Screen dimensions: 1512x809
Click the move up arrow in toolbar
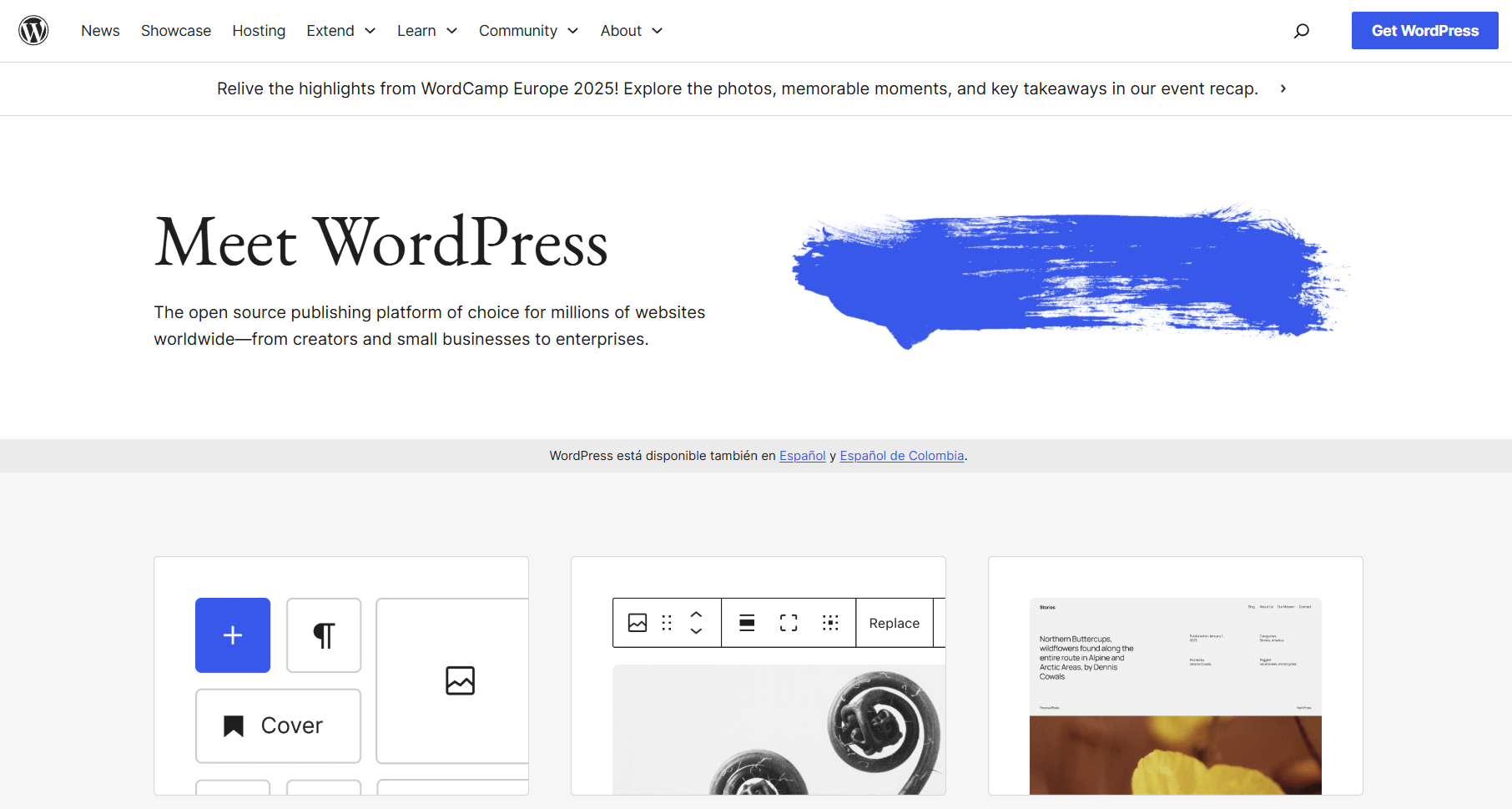tap(696, 614)
